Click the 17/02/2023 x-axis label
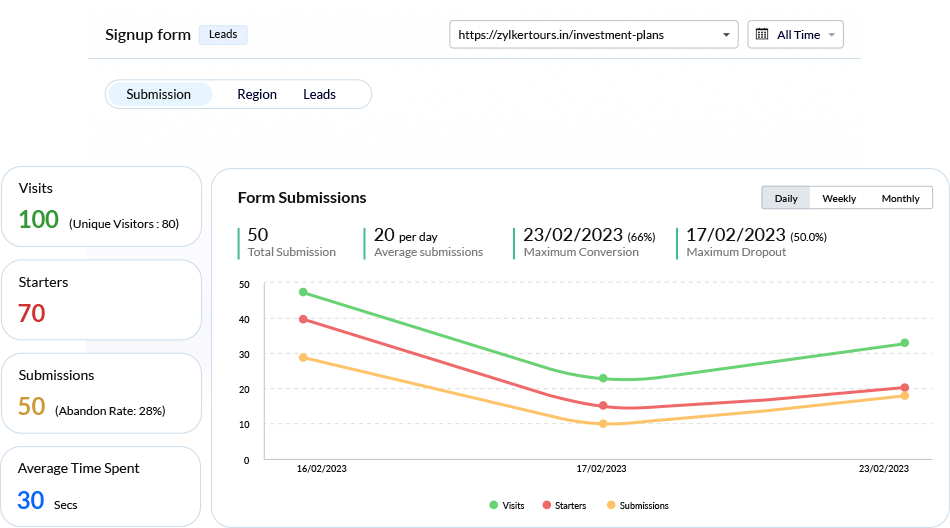The width and height of the screenshot is (950, 528). 601,469
